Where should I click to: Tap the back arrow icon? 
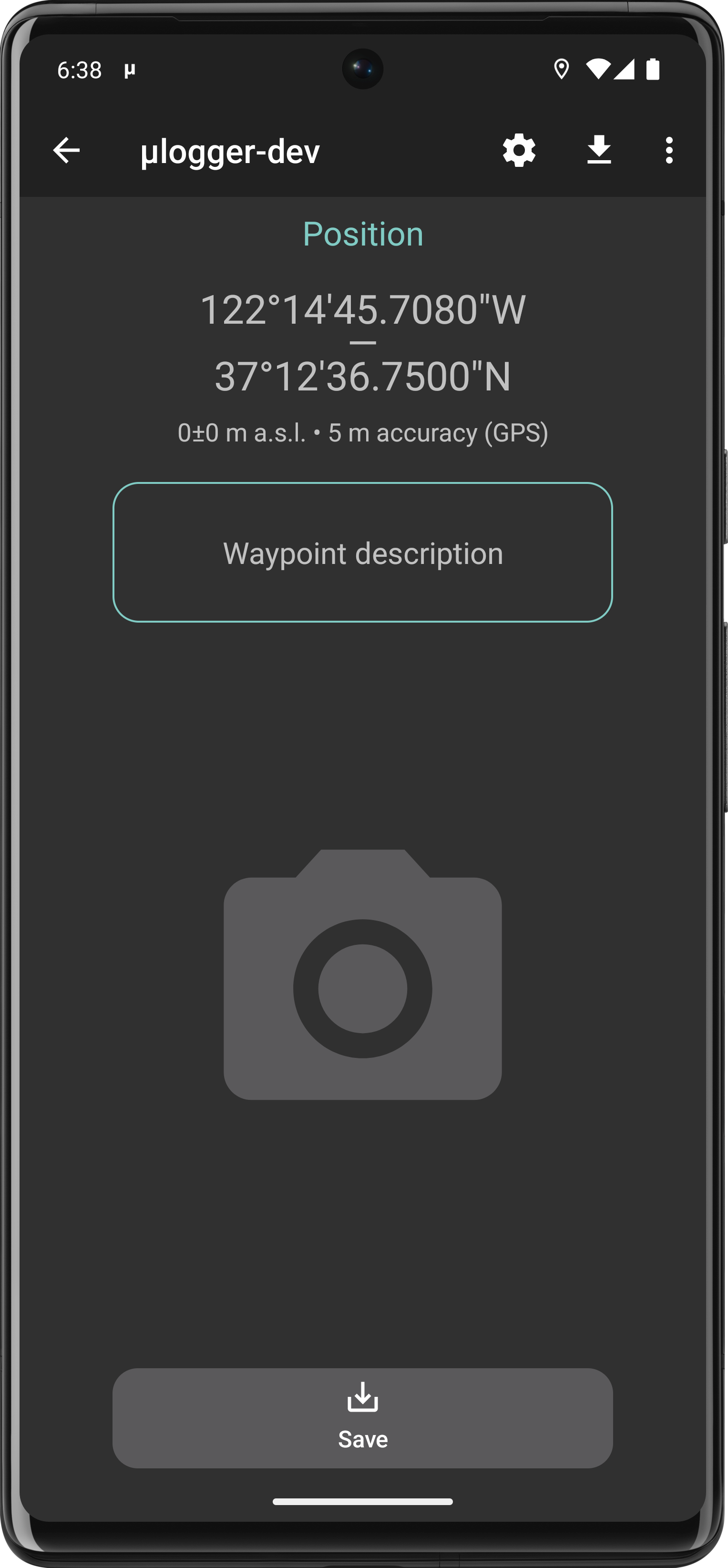[66, 150]
